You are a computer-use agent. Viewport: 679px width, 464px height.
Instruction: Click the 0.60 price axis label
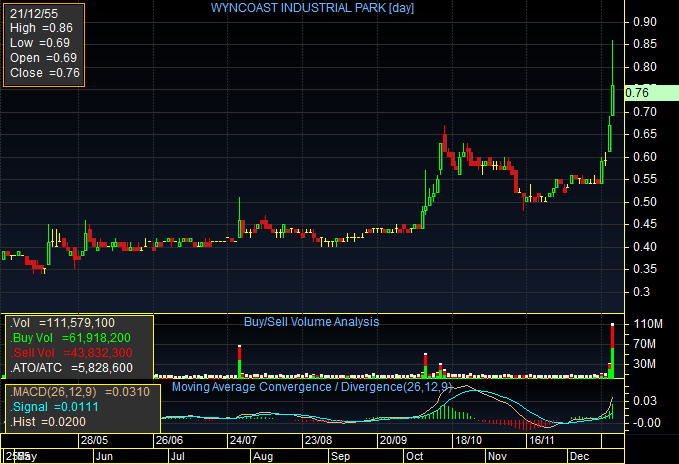click(x=645, y=157)
